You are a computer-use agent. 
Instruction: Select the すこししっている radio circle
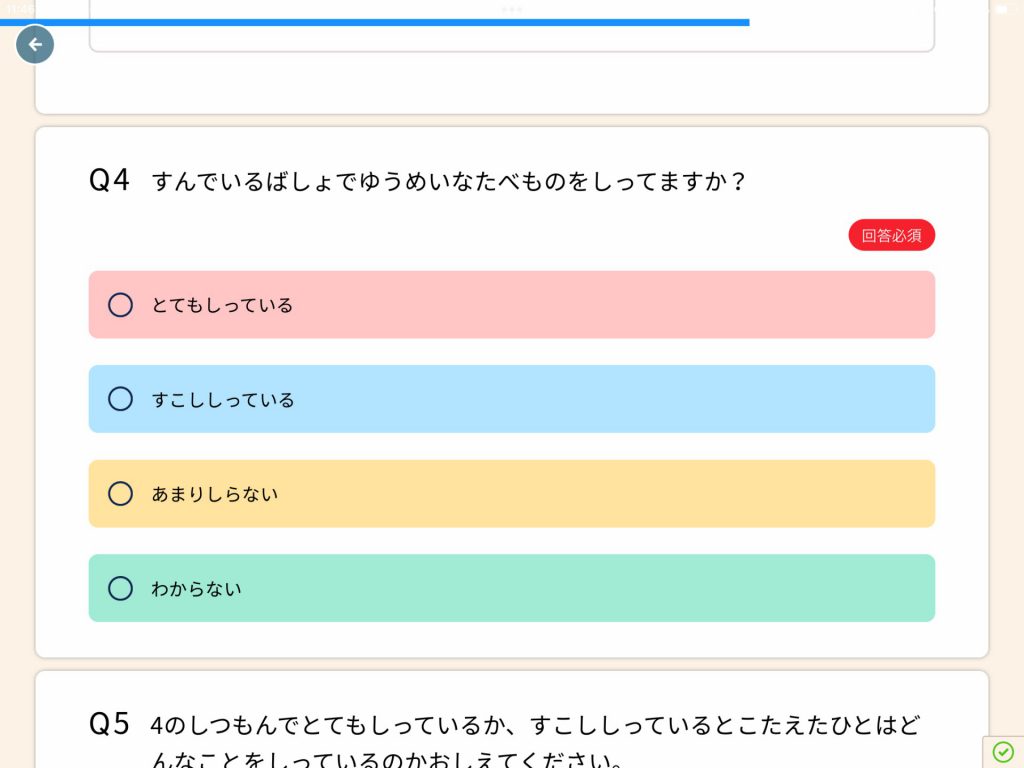click(120, 399)
